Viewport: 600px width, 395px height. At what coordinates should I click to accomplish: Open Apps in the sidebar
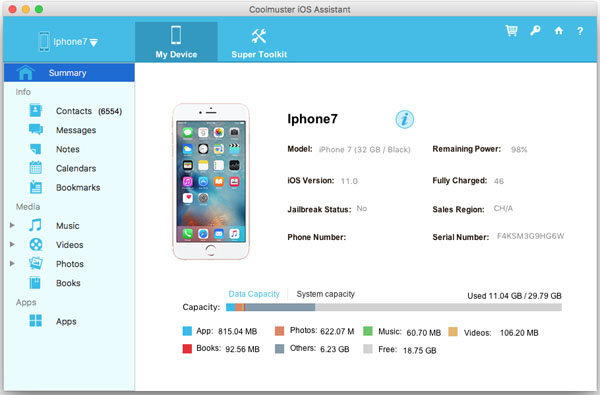(69, 322)
